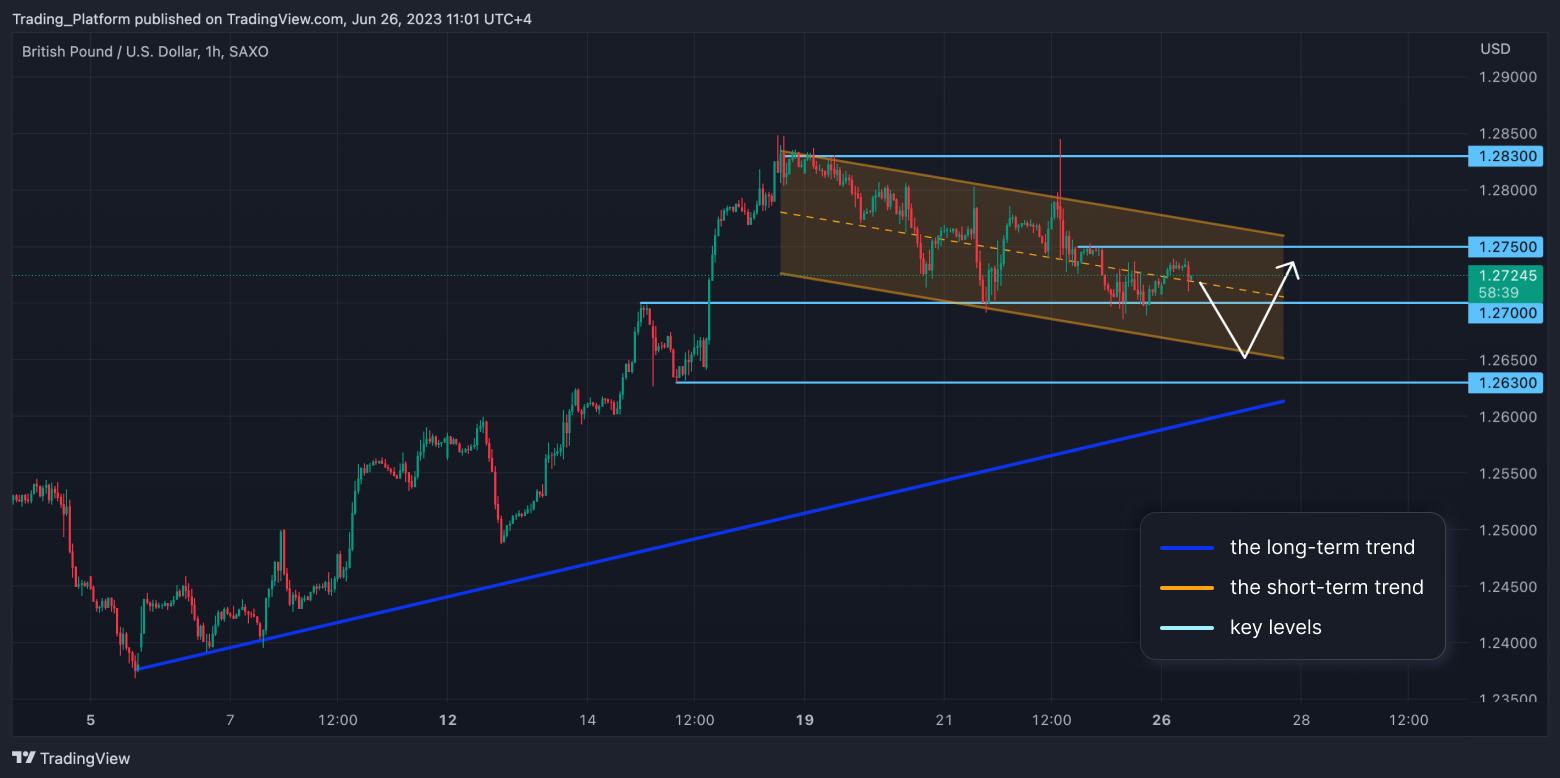This screenshot has height=778, width=1560.
Task: Click the date label 21 on time axis
Action: pyautogui.click(x=945, y=720)
